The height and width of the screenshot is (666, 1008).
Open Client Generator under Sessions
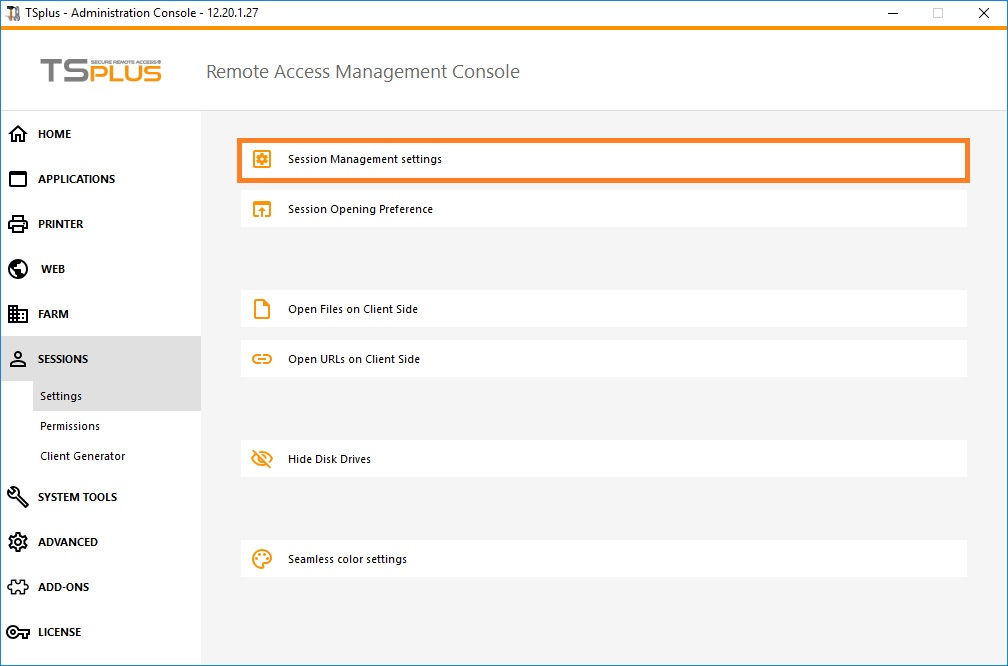[x=116, y=456]
